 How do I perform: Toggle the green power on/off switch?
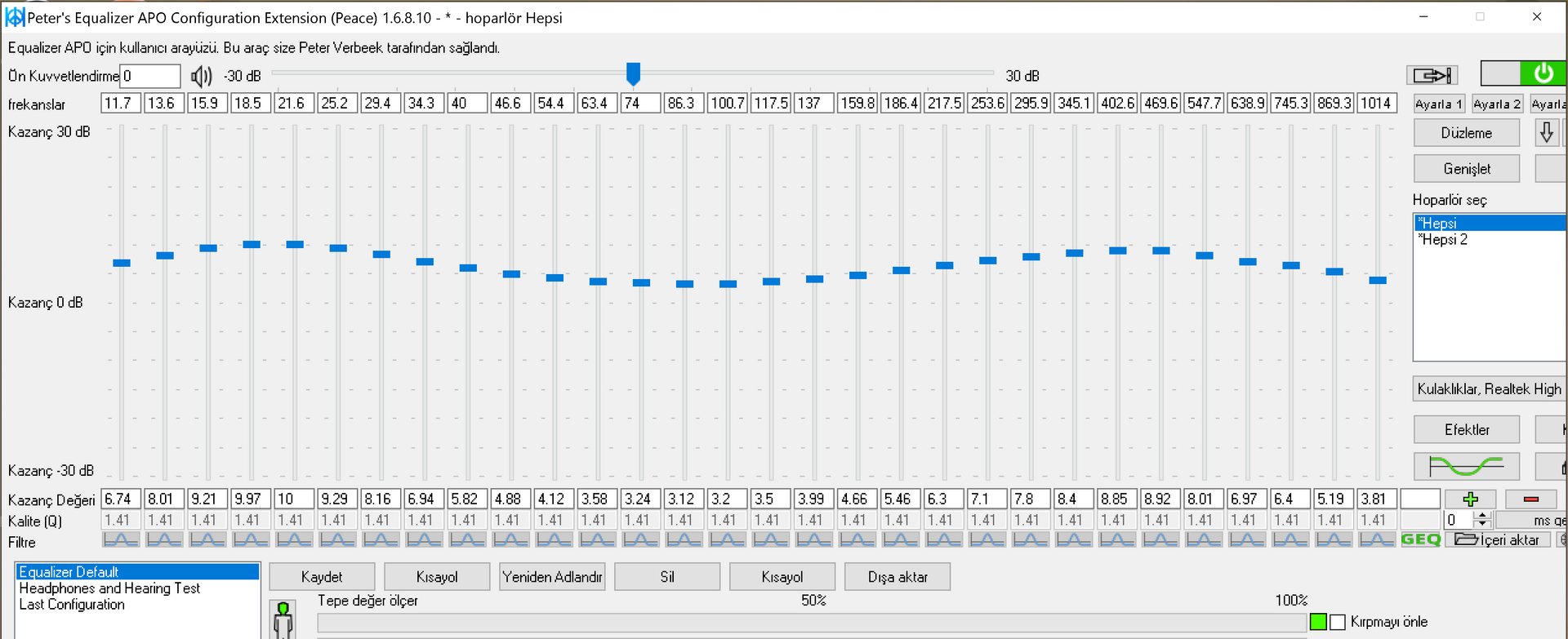click(x=1523, y=73)
